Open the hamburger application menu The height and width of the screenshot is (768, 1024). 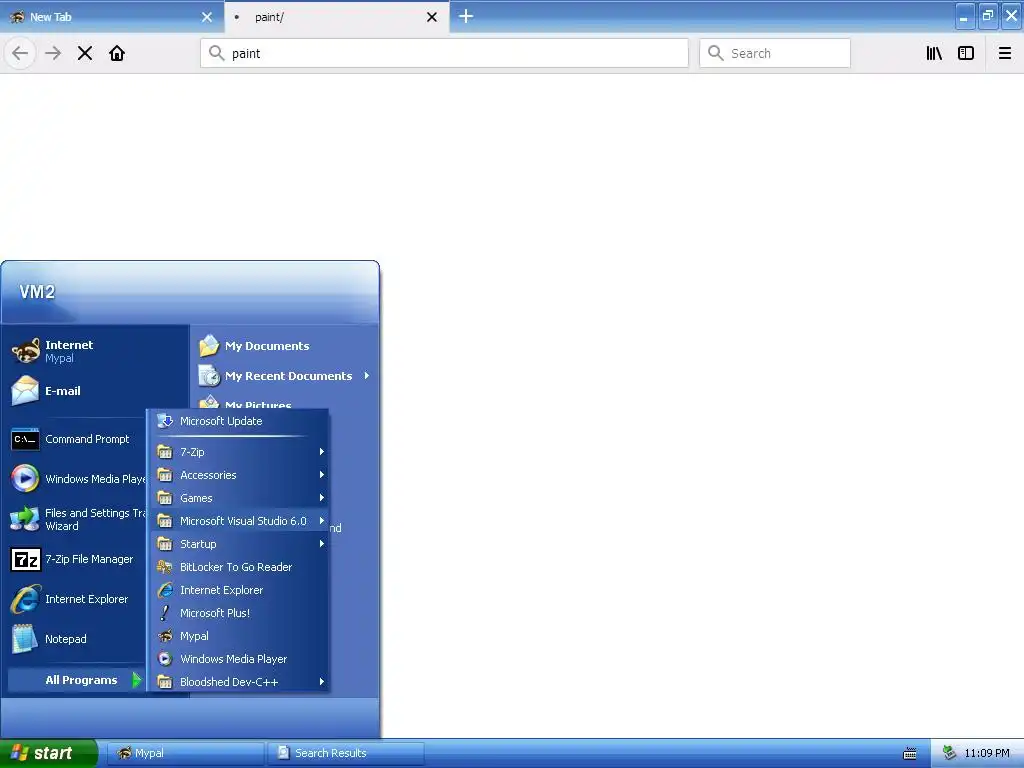point(1005,53)
